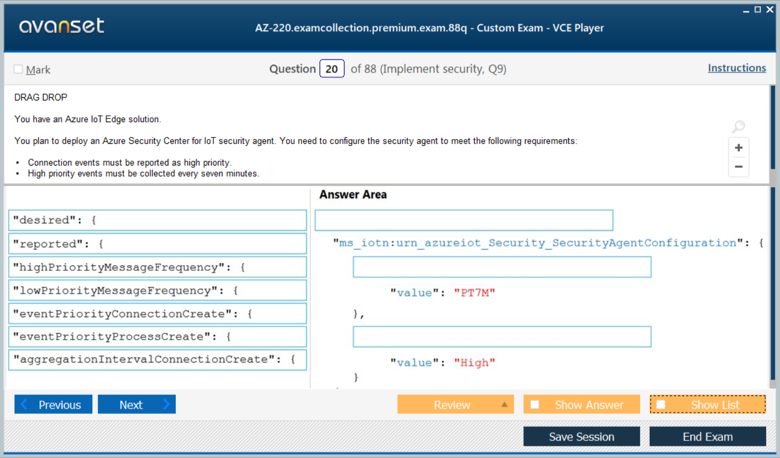Close the VCE Player window
Image resolution: width=780 pixels, height=458 pixels.
[x=770, y=9]
